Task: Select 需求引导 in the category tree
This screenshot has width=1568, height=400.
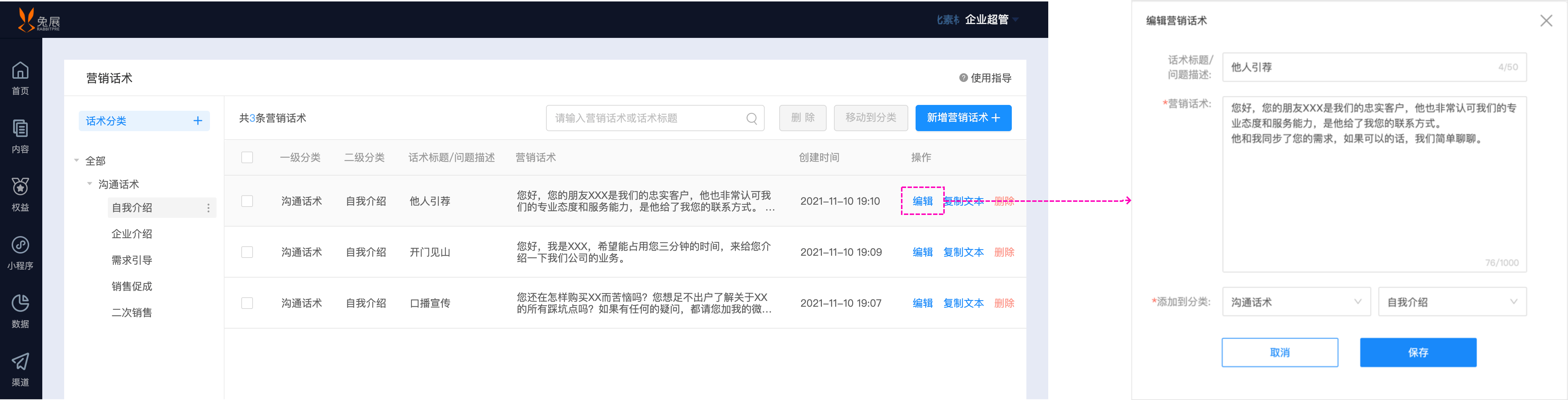Action: pos(132,260)
